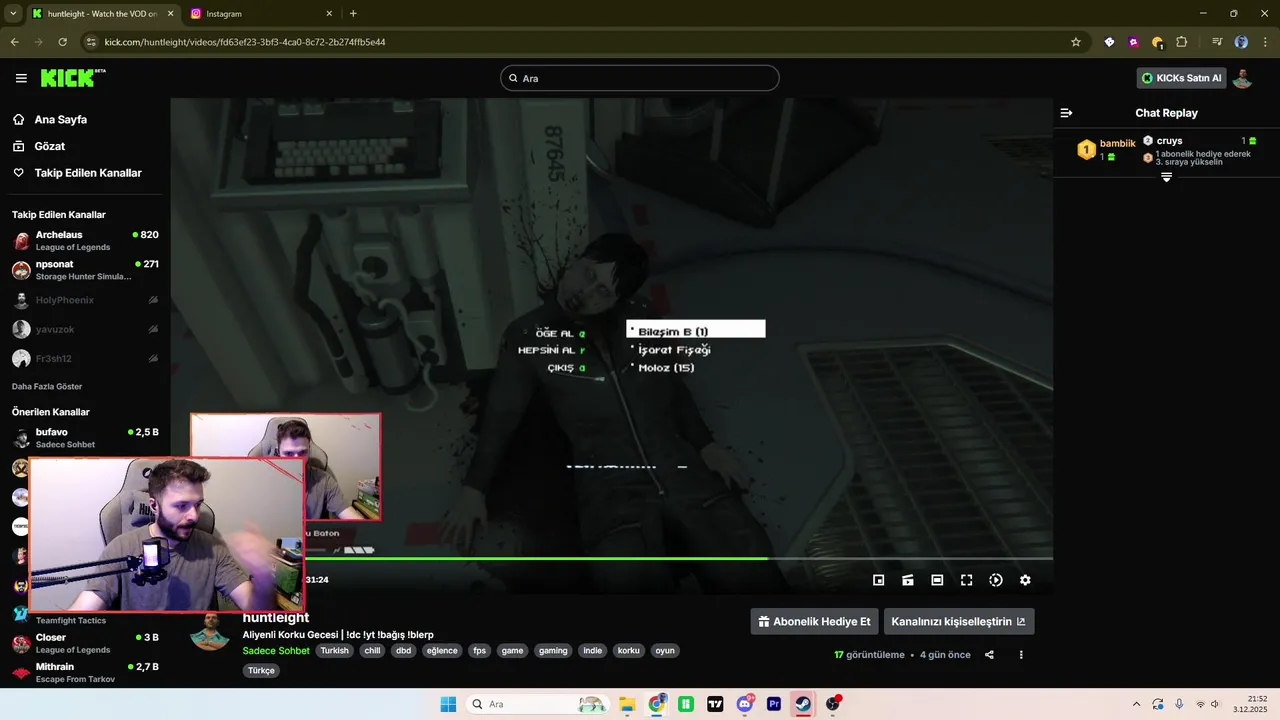
Task: Click the Kanalınızı kişiselleştirin button
Action: pos(958,621)
